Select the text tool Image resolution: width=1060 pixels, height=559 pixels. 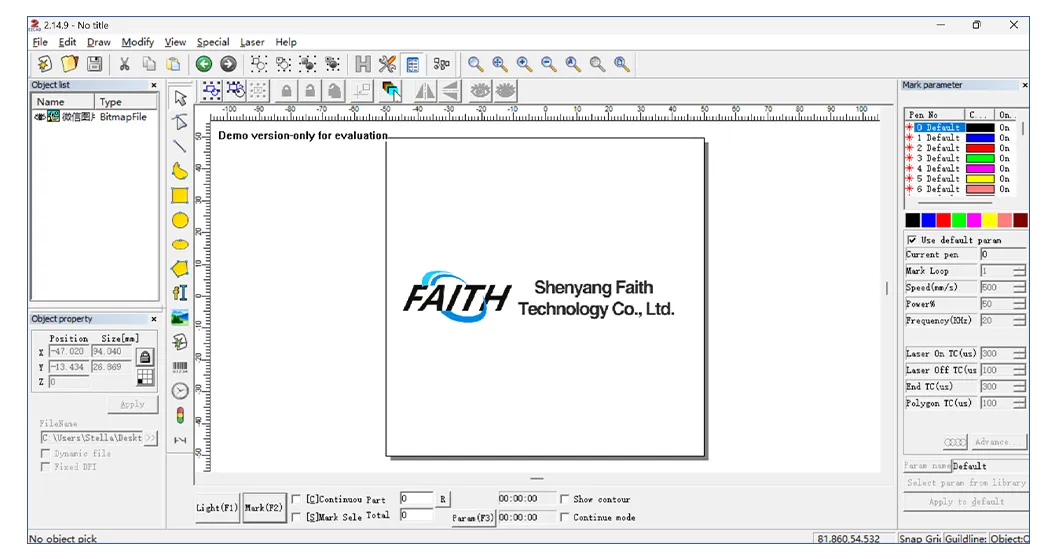tap(180, 293)
